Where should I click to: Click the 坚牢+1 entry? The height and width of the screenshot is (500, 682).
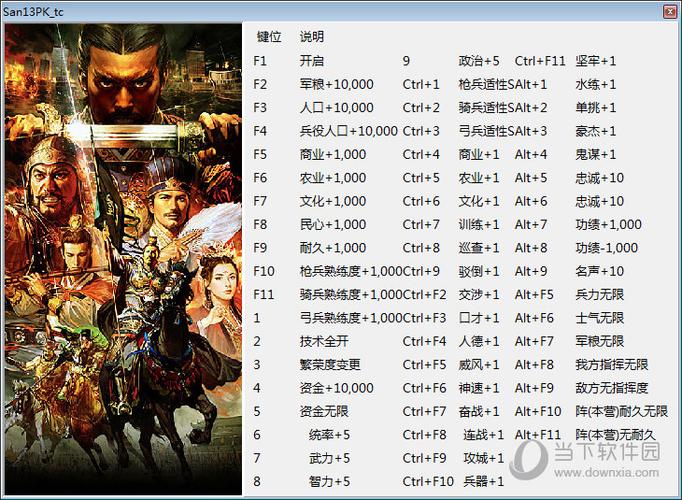click(x=596, y=61)
